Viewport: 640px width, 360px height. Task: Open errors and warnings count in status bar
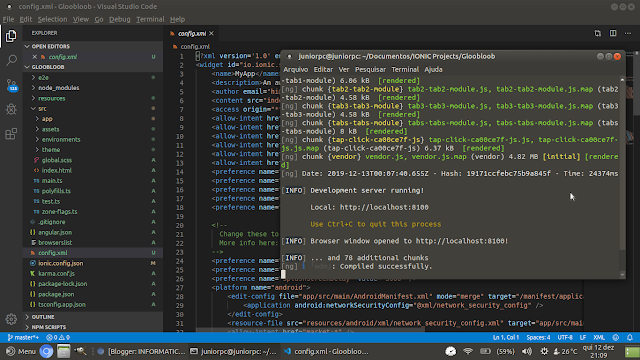58,338
